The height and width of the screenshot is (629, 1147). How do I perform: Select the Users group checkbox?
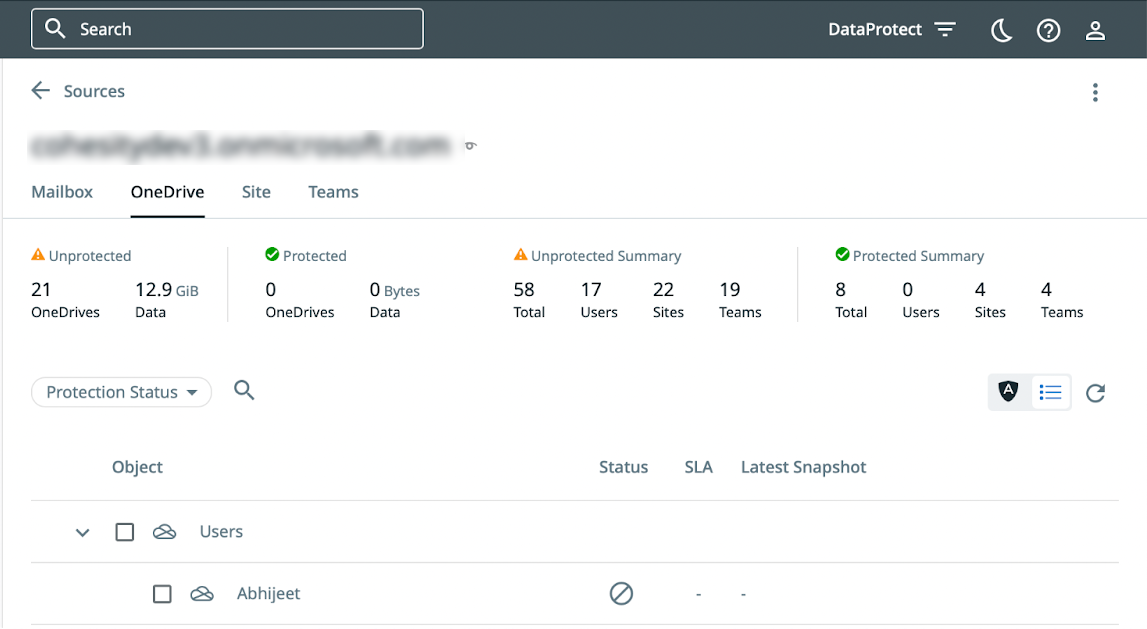(x=125, y=532)
